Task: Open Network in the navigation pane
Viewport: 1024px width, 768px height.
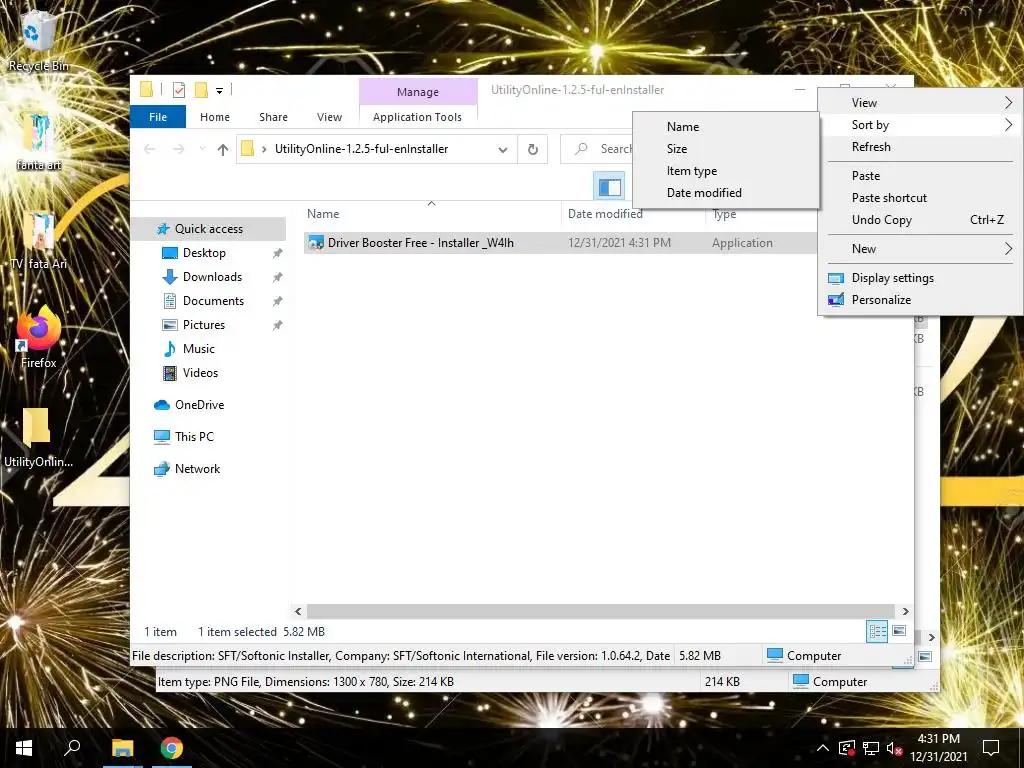Action: tap(197, 469)
